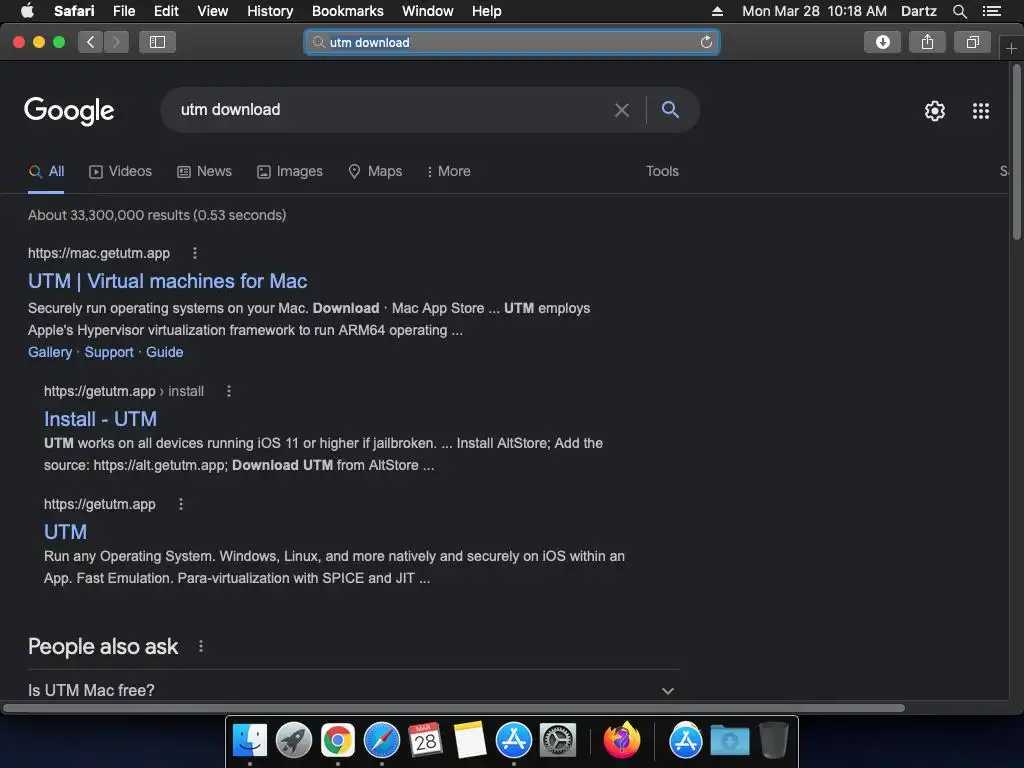Open Spotlight search in menu bar
1024x768 pixels.
959,11
